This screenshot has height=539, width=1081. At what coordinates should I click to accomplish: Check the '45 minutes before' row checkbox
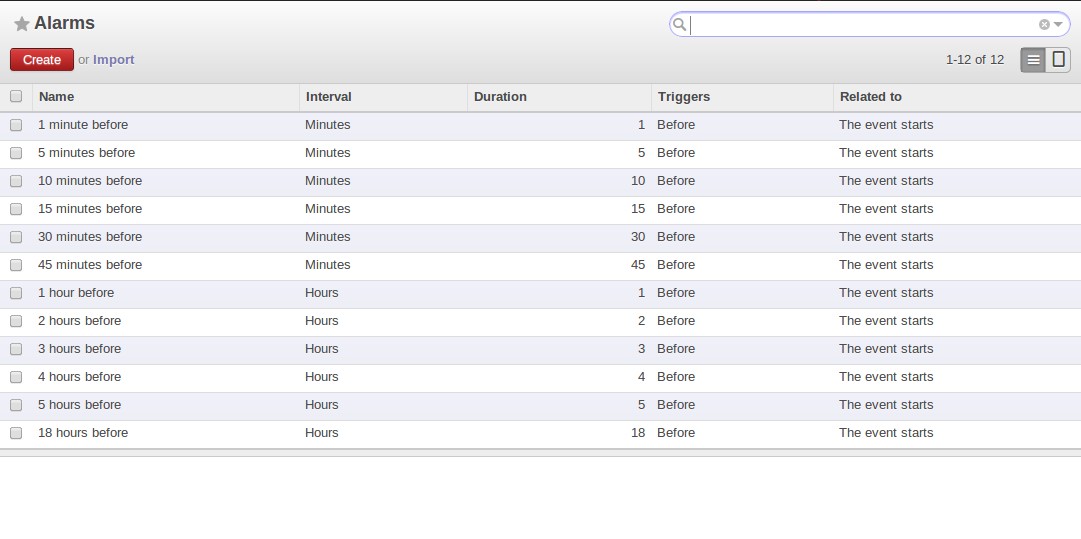point(16,265)
